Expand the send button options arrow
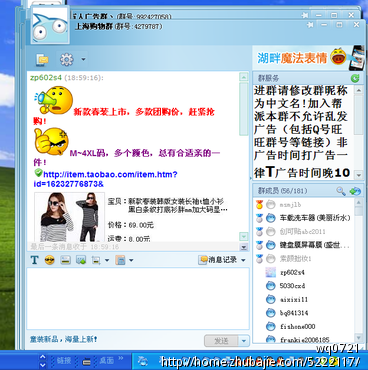 pos(244,341)
